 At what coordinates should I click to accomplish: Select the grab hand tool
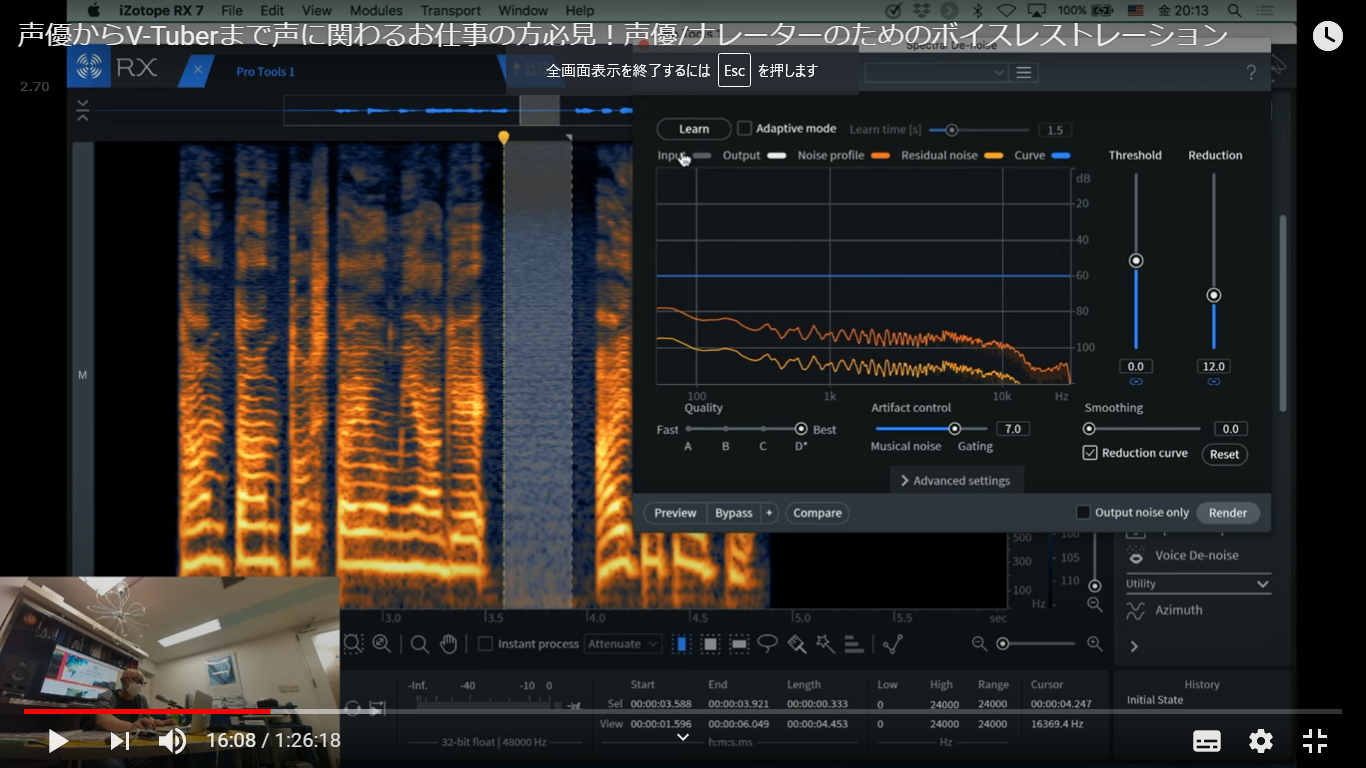click(x=449, y=644)
